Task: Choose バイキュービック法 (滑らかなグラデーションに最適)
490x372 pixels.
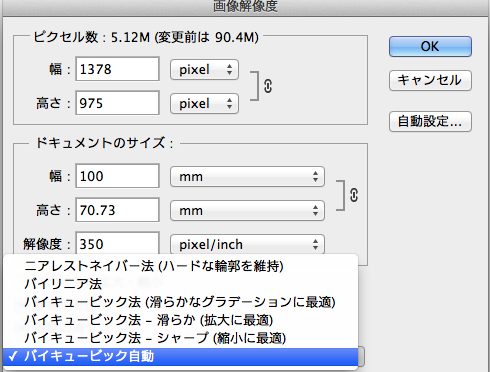Action: click(180, 302)
